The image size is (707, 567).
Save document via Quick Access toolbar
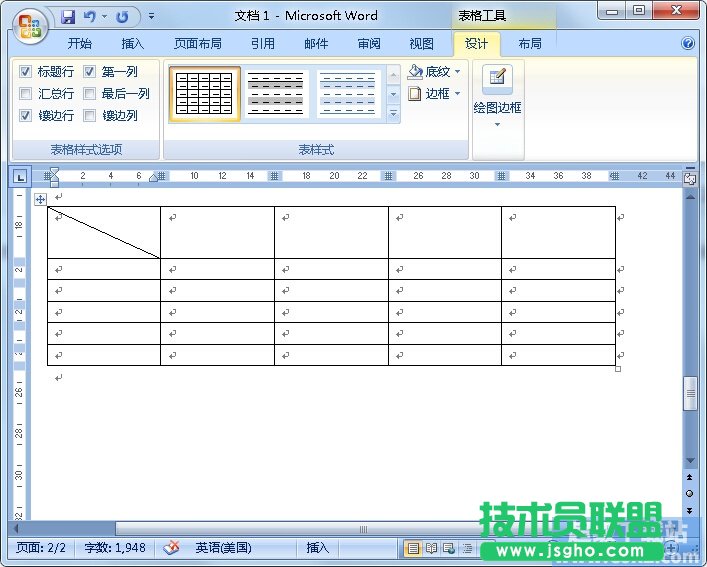click(68, 17)
